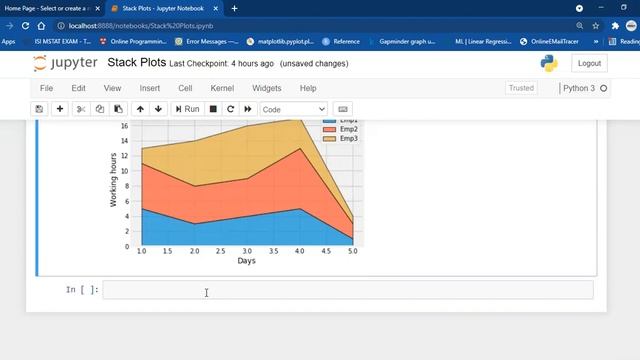
Task: Open the Reference bookmark
Action: pos(341,41)
